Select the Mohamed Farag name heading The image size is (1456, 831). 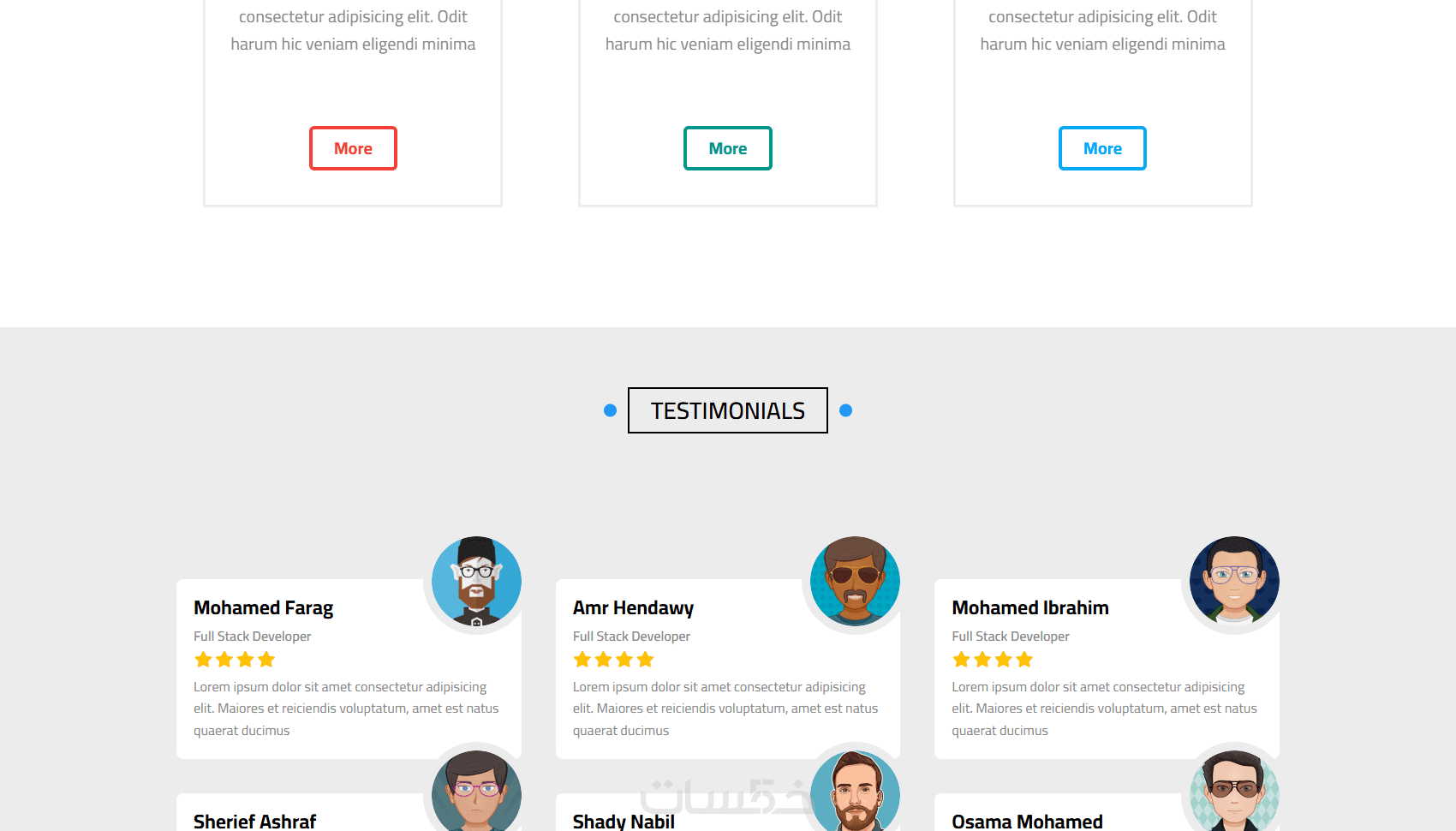[263, 607]
